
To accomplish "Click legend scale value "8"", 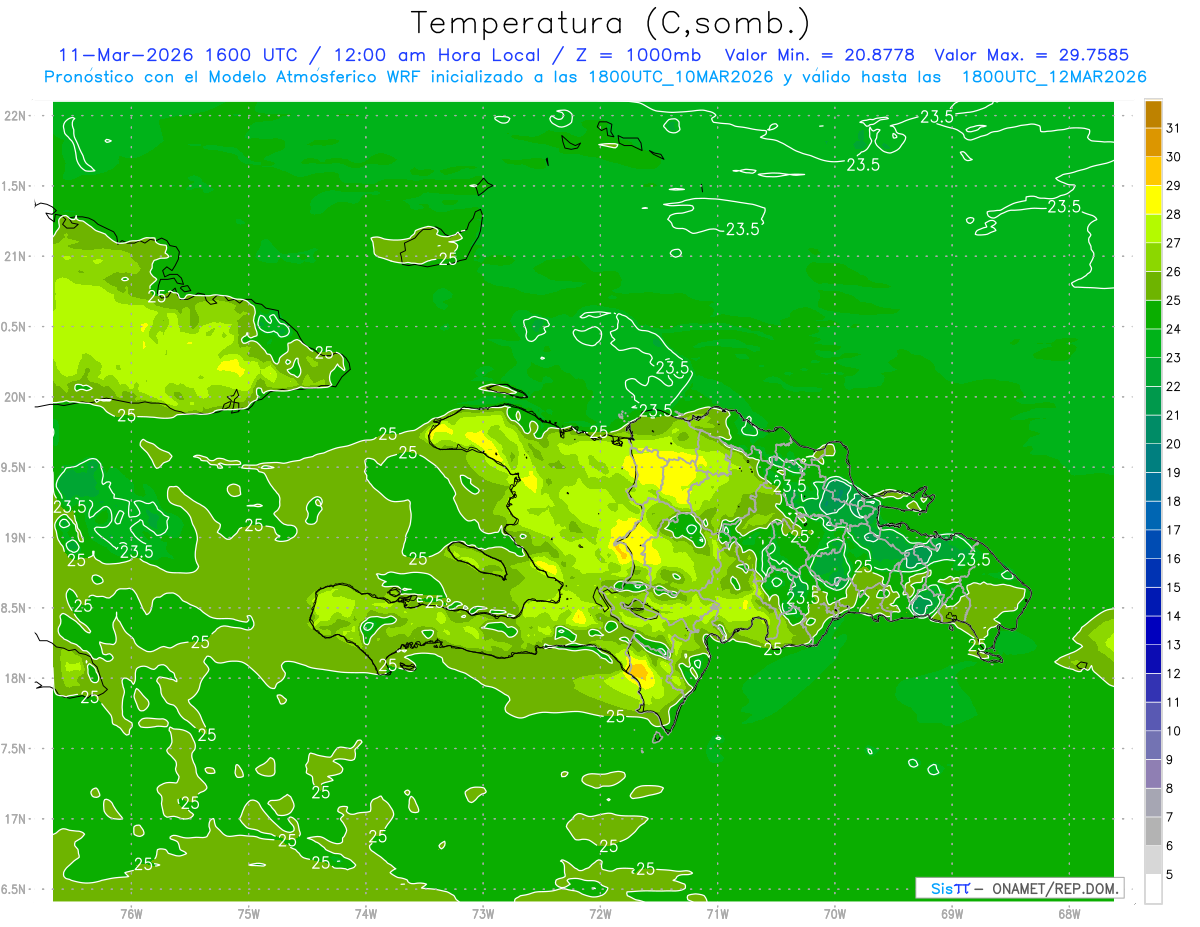I will (1170, 789).
